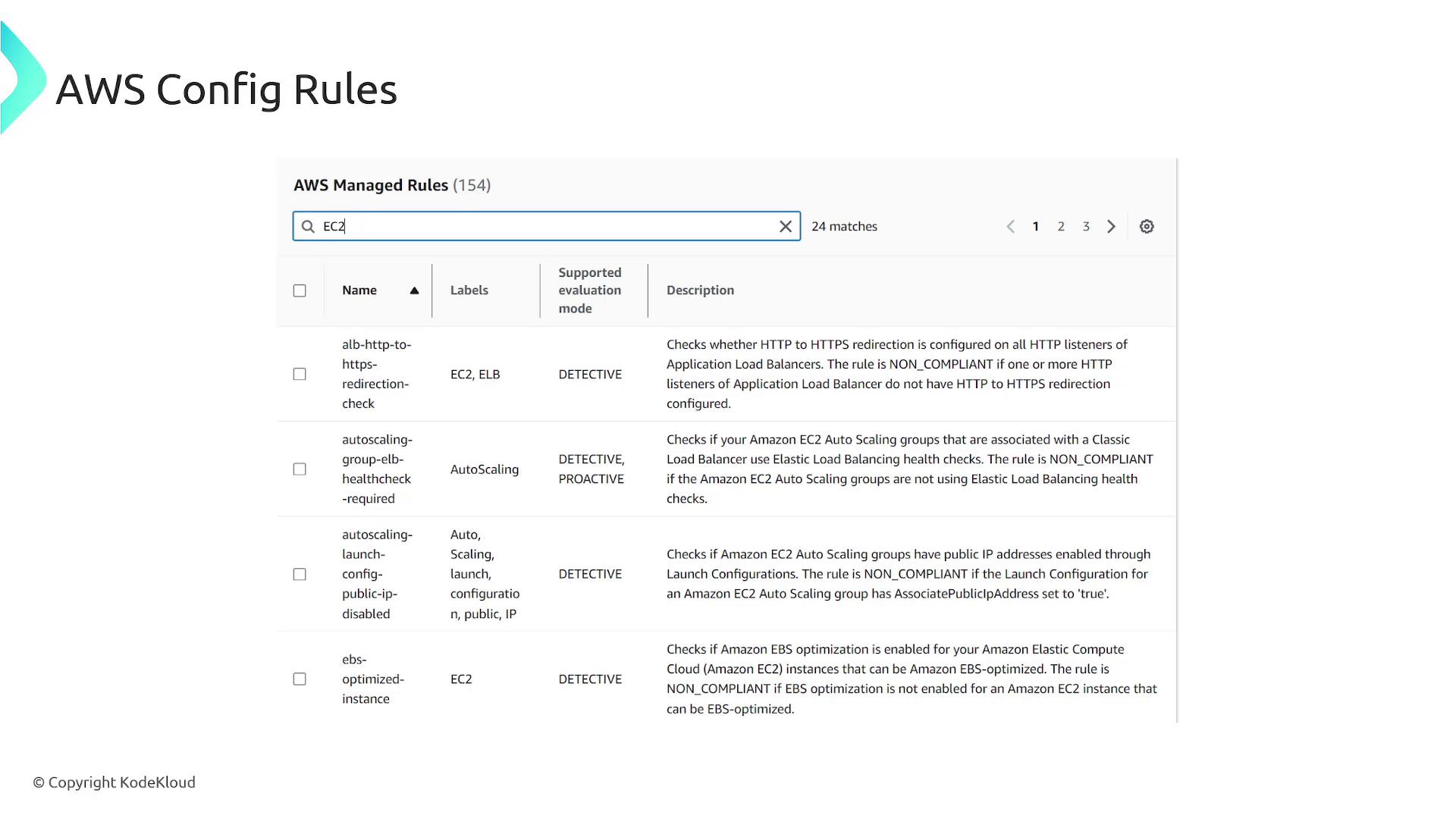Viewport: 1456px width, 819px height.
Task: Go to next page arrow
Action: coord(1111,227)
